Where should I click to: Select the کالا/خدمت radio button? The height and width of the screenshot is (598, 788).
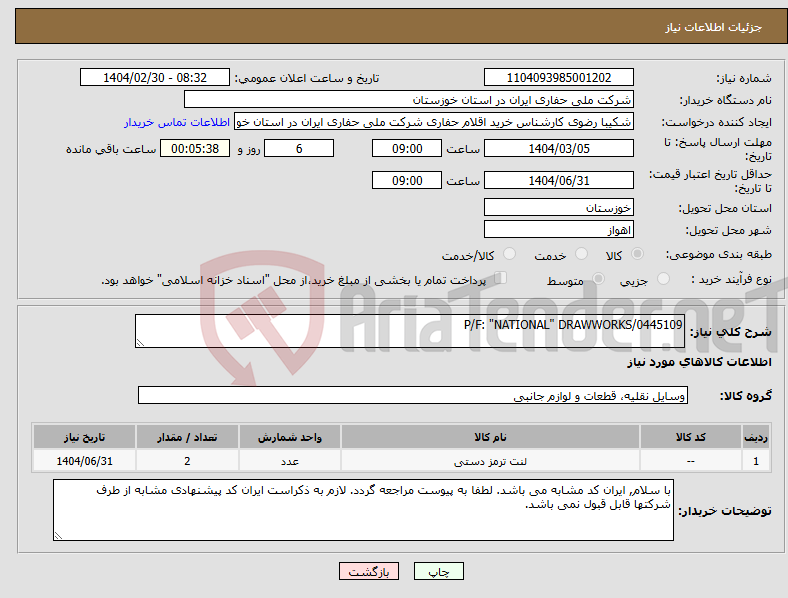[509, 254]
